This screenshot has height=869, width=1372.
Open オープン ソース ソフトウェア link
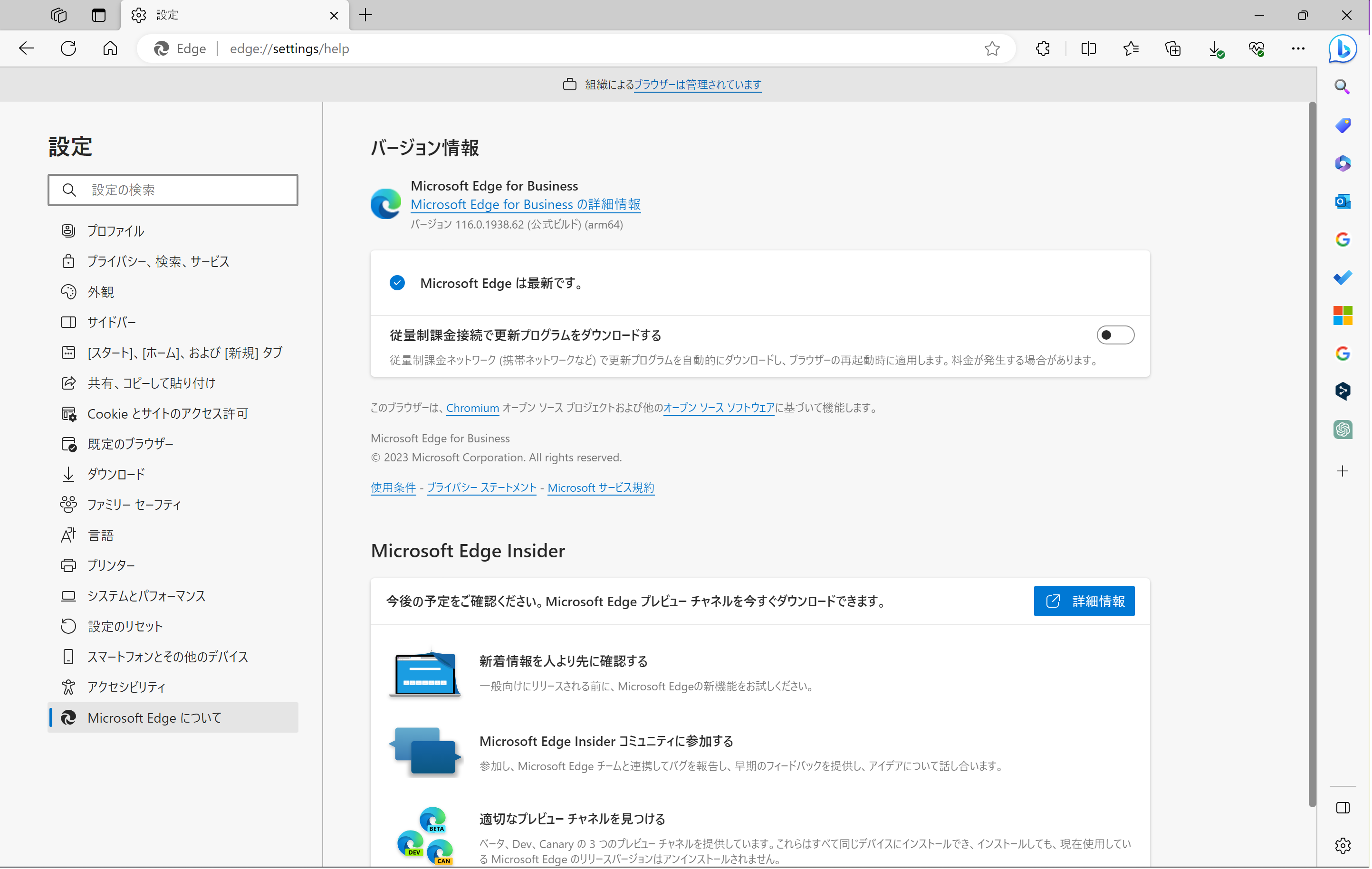719,408
